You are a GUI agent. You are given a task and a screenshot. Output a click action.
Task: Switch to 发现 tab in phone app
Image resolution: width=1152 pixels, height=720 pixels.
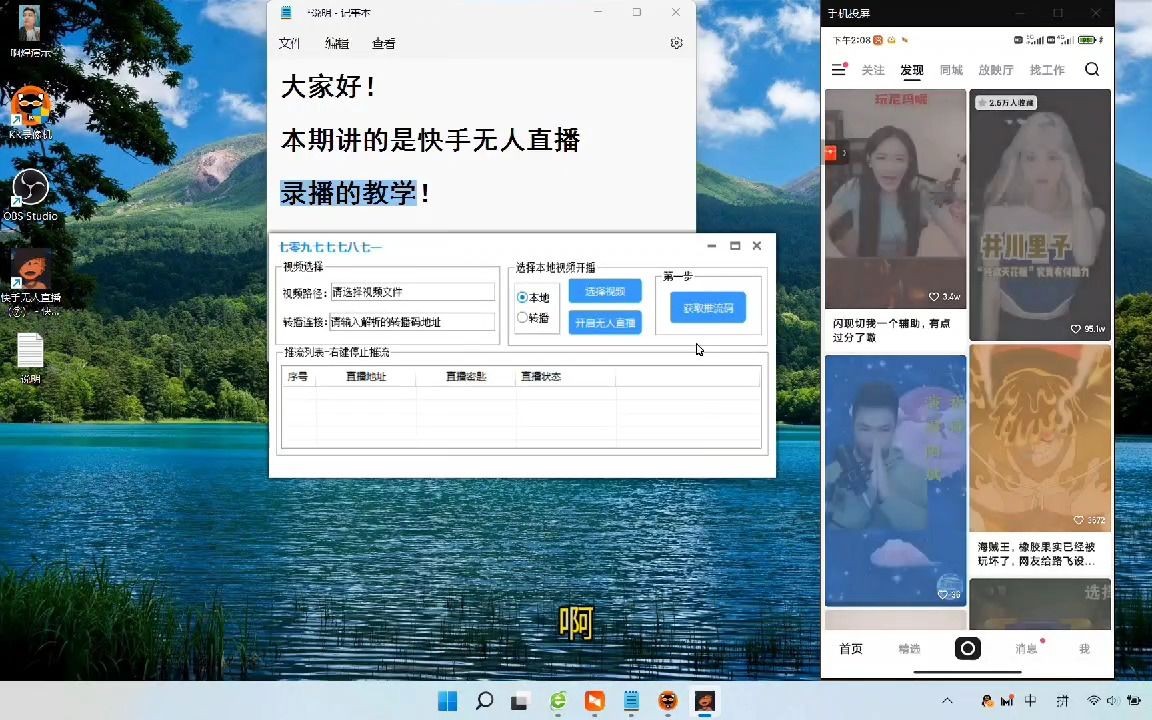click(912, 70)
